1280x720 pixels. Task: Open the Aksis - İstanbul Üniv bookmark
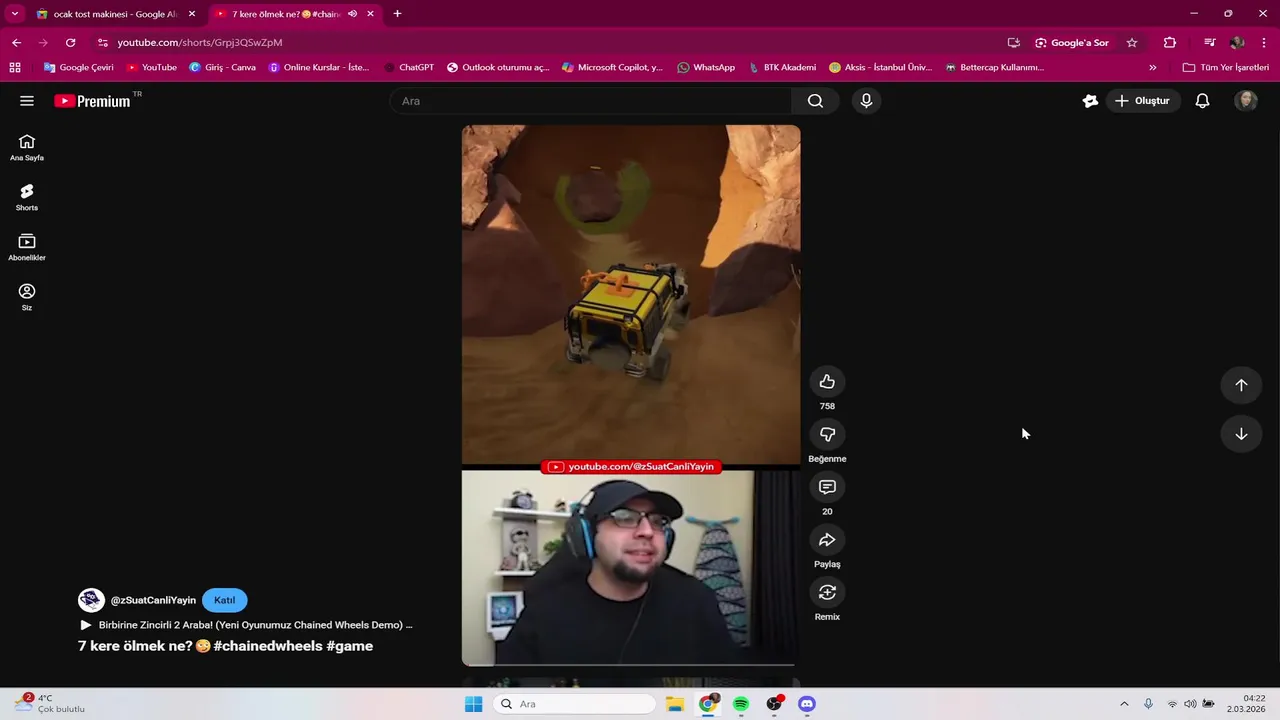880,67
